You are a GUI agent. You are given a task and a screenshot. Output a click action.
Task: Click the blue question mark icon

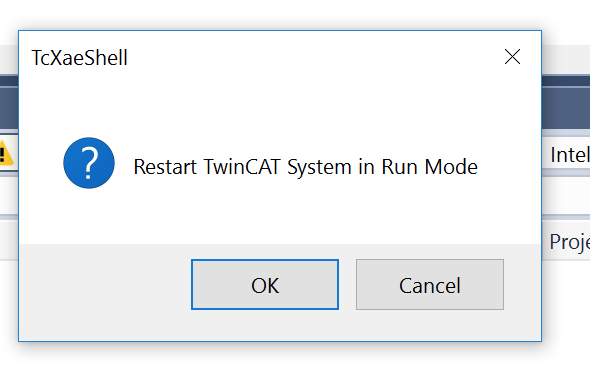click(x=89, y=163)
